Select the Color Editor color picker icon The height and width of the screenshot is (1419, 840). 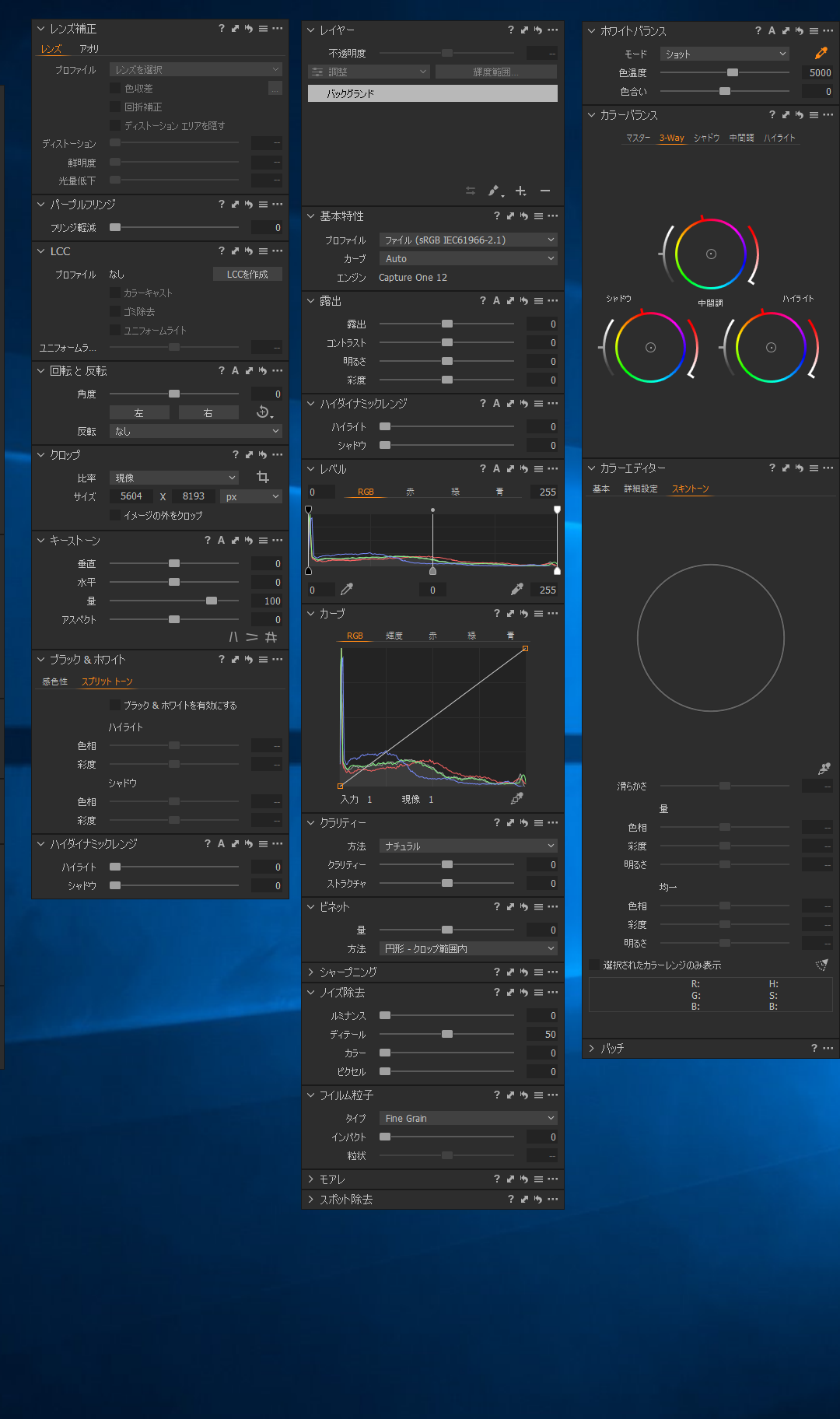pos(824,769)
